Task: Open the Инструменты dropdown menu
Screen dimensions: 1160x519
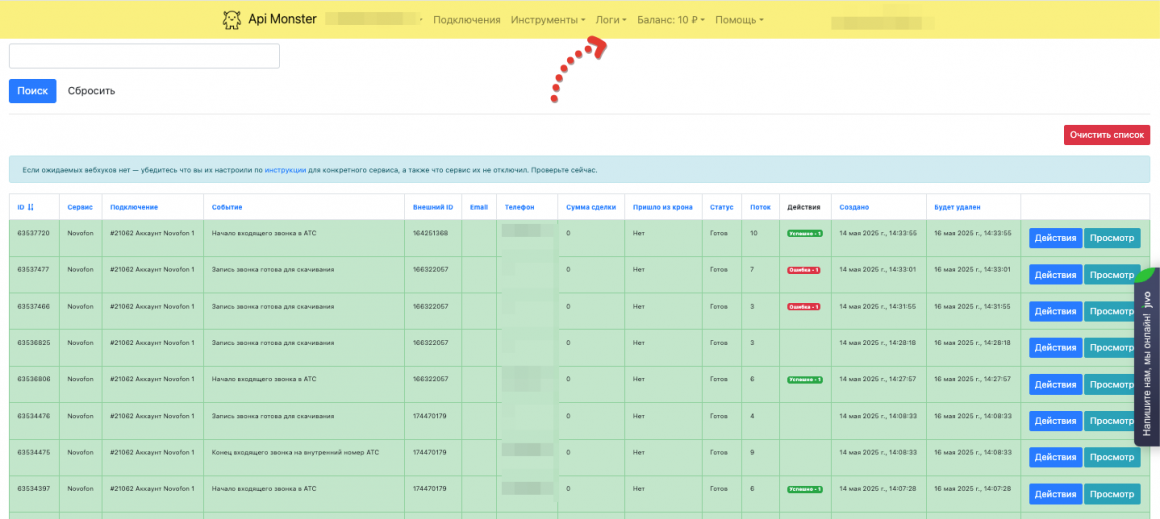Action: pos(548,20)
